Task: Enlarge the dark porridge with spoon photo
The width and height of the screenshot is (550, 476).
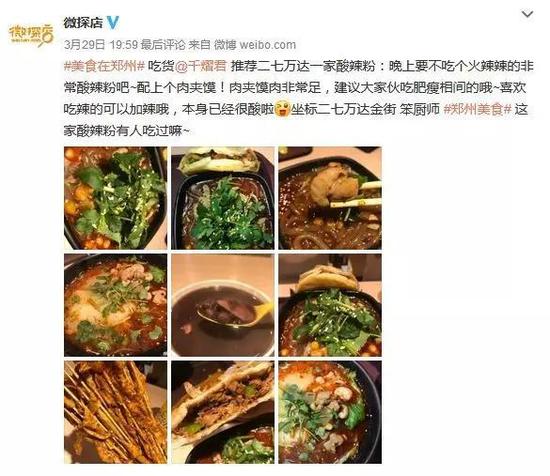Action: (223, 305)
